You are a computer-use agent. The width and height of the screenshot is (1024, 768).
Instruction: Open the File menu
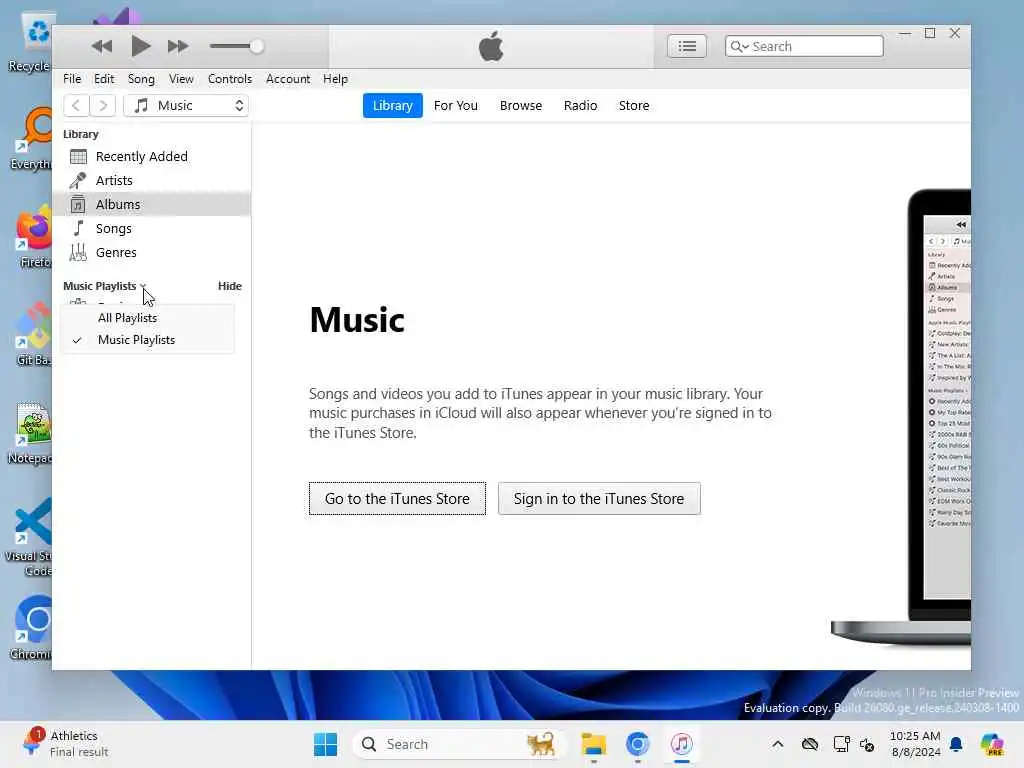tap(72, 79)
